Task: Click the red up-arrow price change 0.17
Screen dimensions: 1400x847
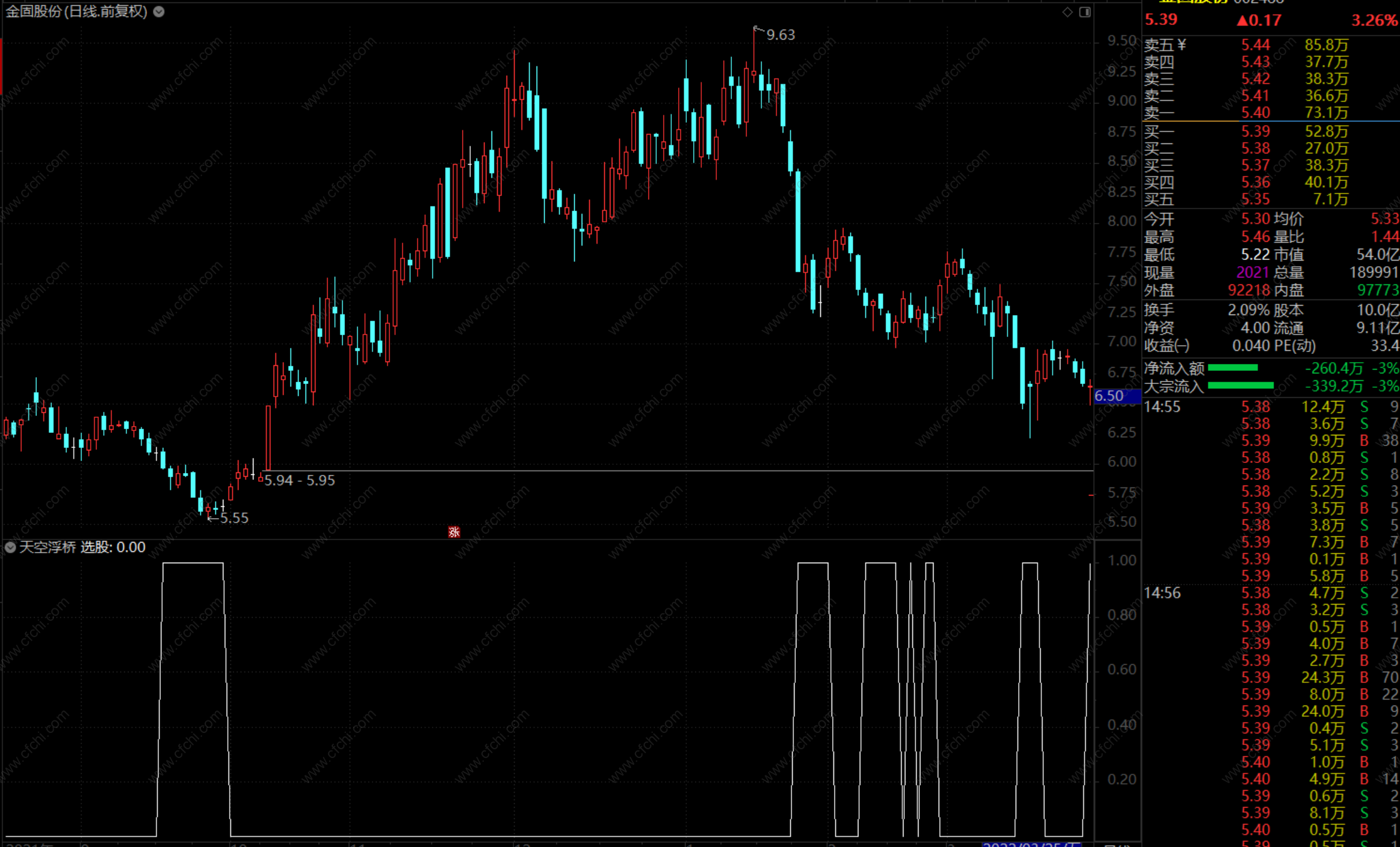Action: (x=1258, y=20)
